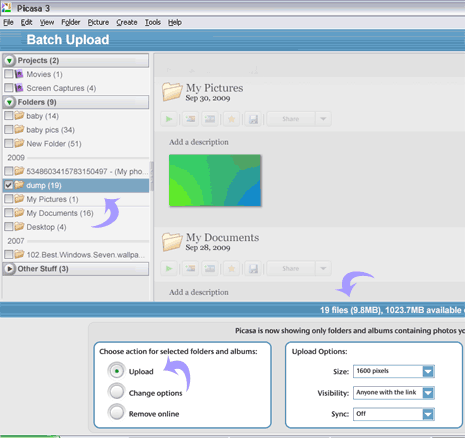This screenshot has width=465, height=438.
Task: Collapse the Projects (2) section
Action: pos(9,61)
